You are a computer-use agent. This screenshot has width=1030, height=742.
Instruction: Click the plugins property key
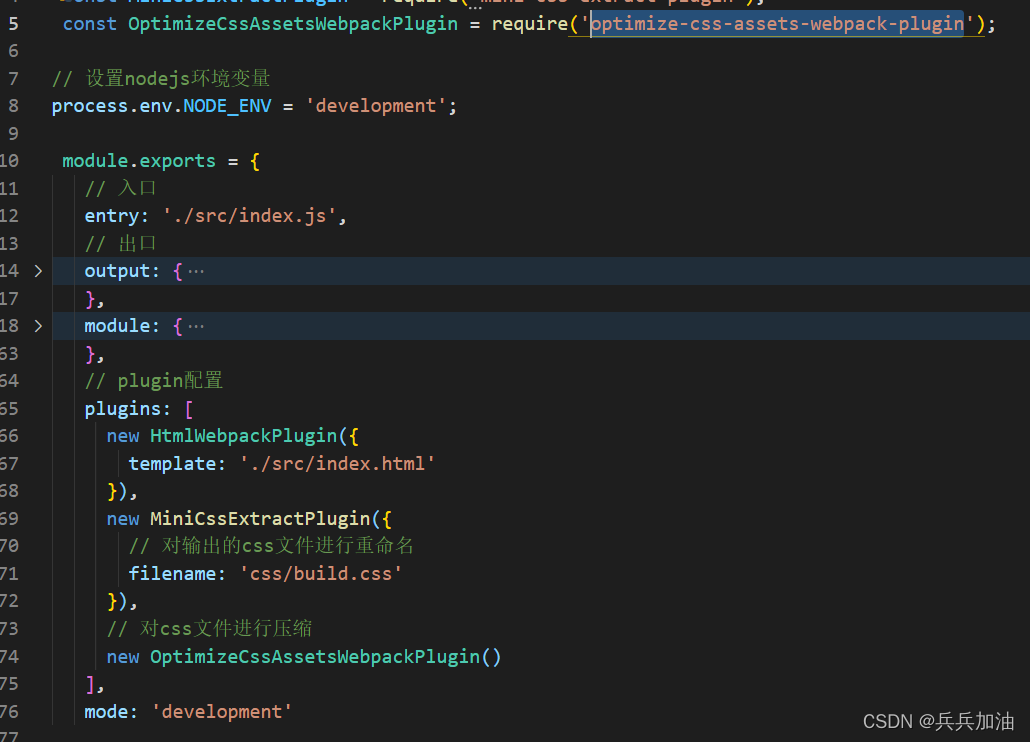tap(123, 409)
